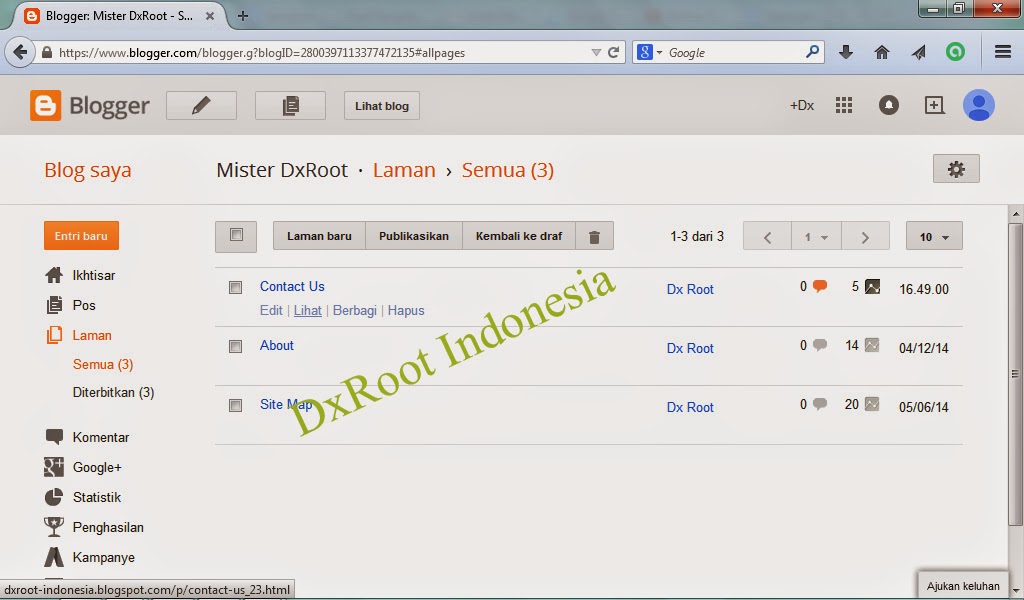Click the Dx Root author in Site Map row
Viewport: 1024px width, 600px height.
pos(690,407)
